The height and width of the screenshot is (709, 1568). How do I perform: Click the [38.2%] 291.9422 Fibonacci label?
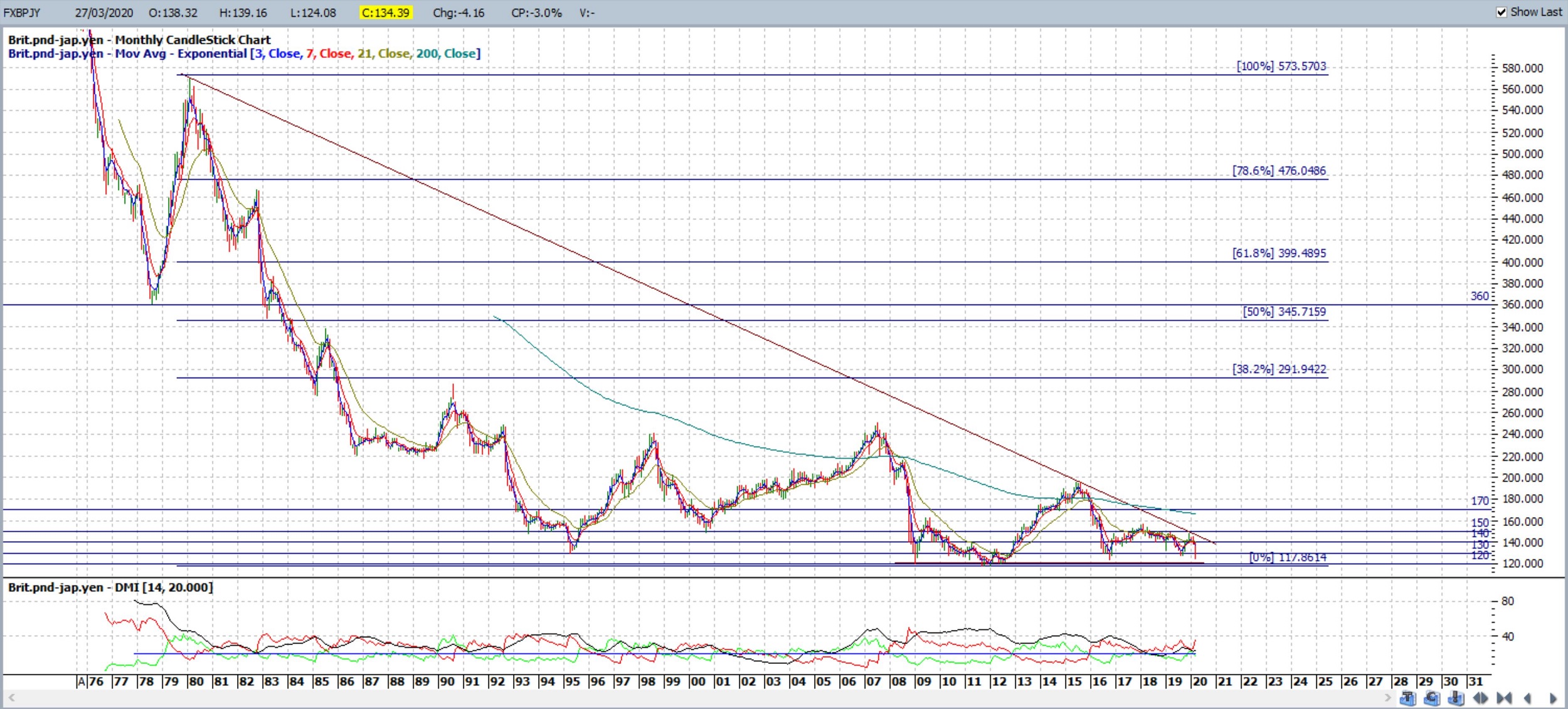click(1279, 369)
